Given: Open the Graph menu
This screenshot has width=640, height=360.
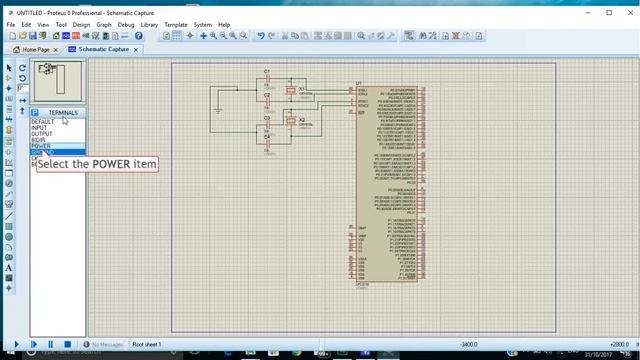Looking at the screenshot, I should 104,24.
